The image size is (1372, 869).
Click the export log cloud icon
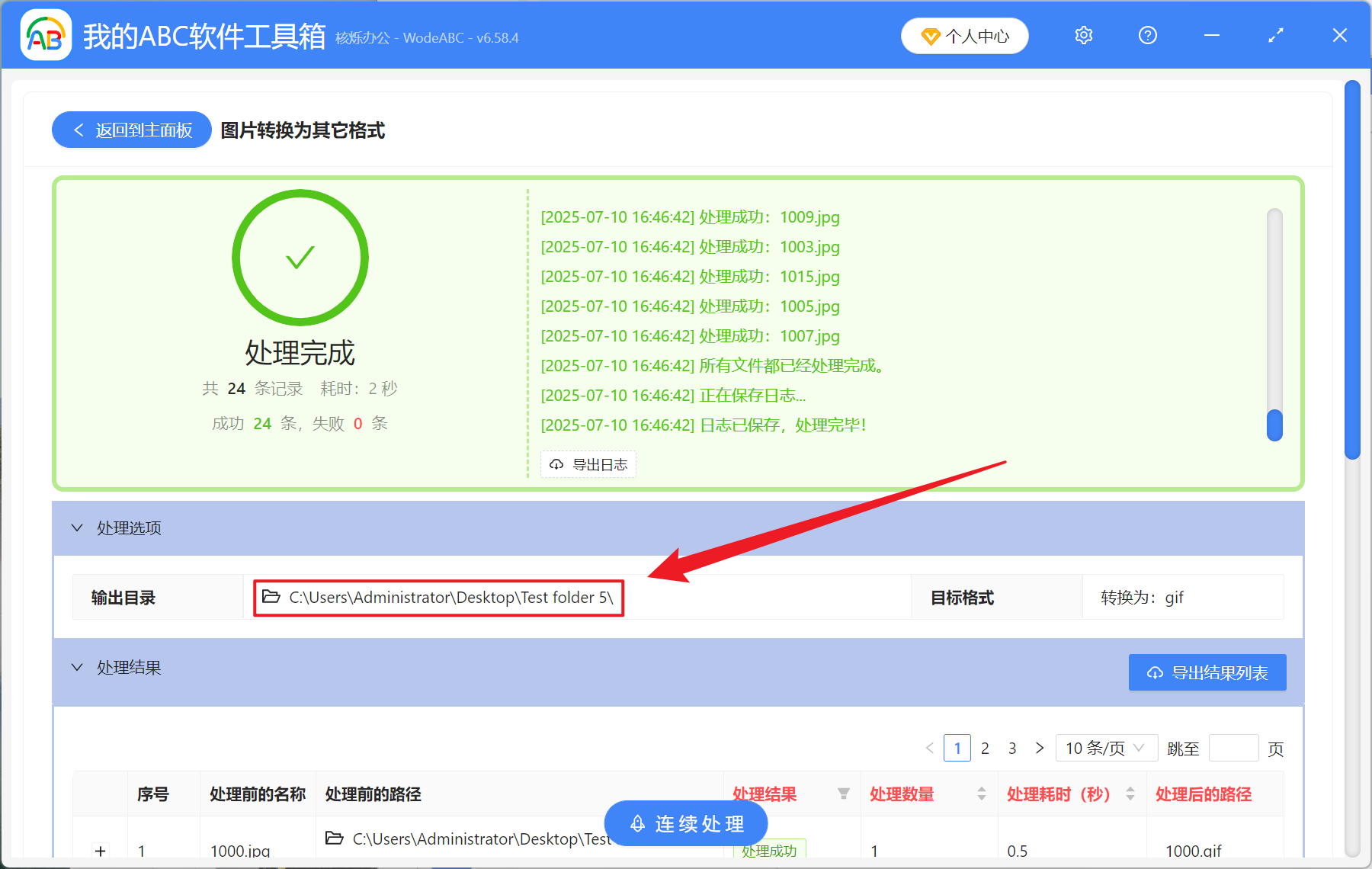[x=556, y=464]
